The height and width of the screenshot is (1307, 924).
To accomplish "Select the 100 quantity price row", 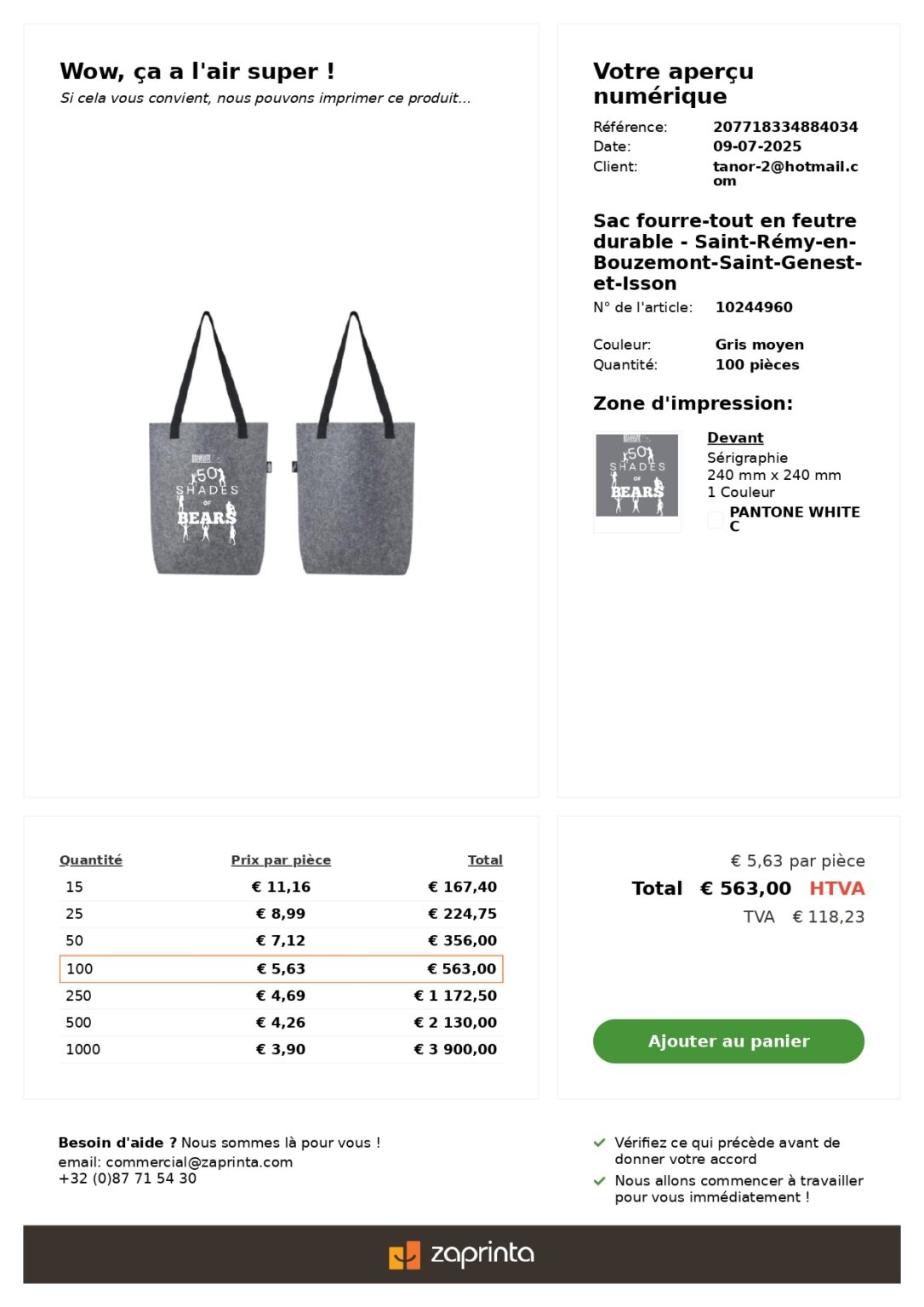I will 281,968.
